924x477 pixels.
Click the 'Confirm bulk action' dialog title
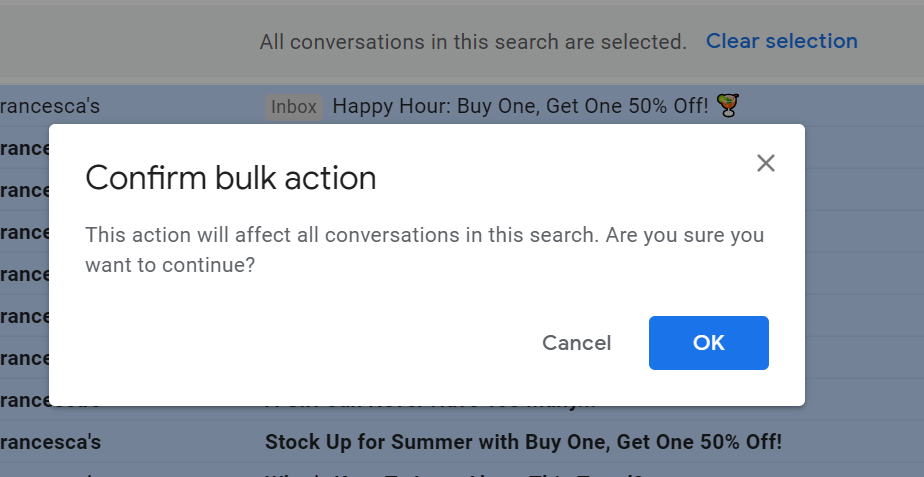[x=231, y=178]
